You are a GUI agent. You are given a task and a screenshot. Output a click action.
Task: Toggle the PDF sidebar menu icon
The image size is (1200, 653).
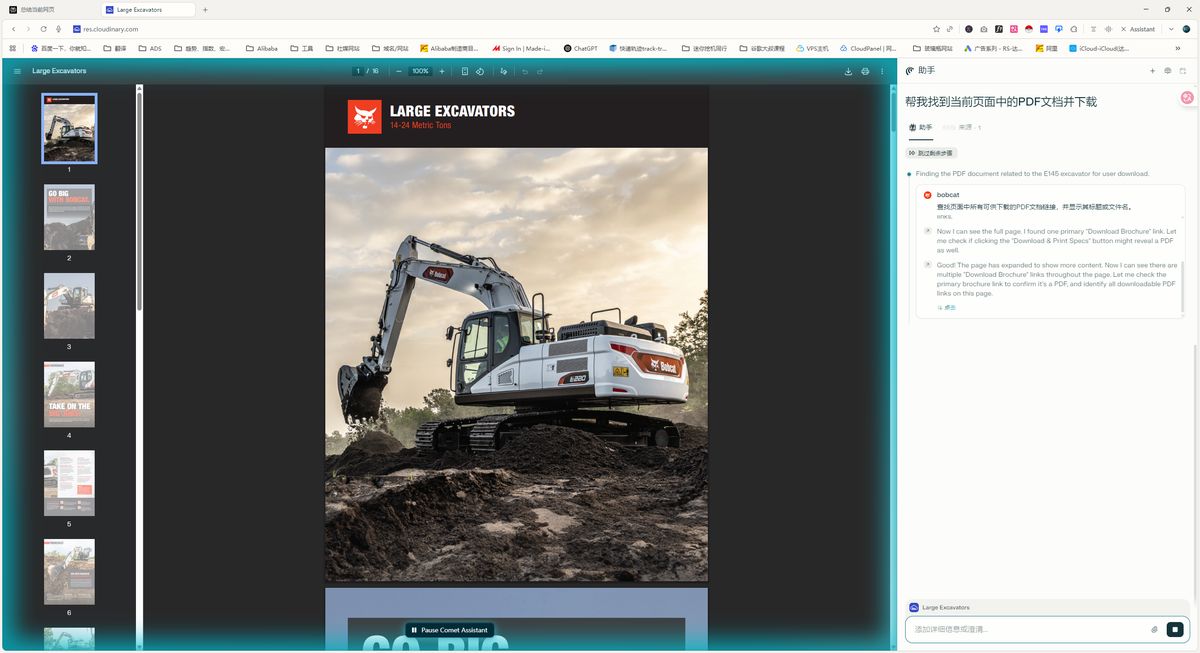coord(17,71)
